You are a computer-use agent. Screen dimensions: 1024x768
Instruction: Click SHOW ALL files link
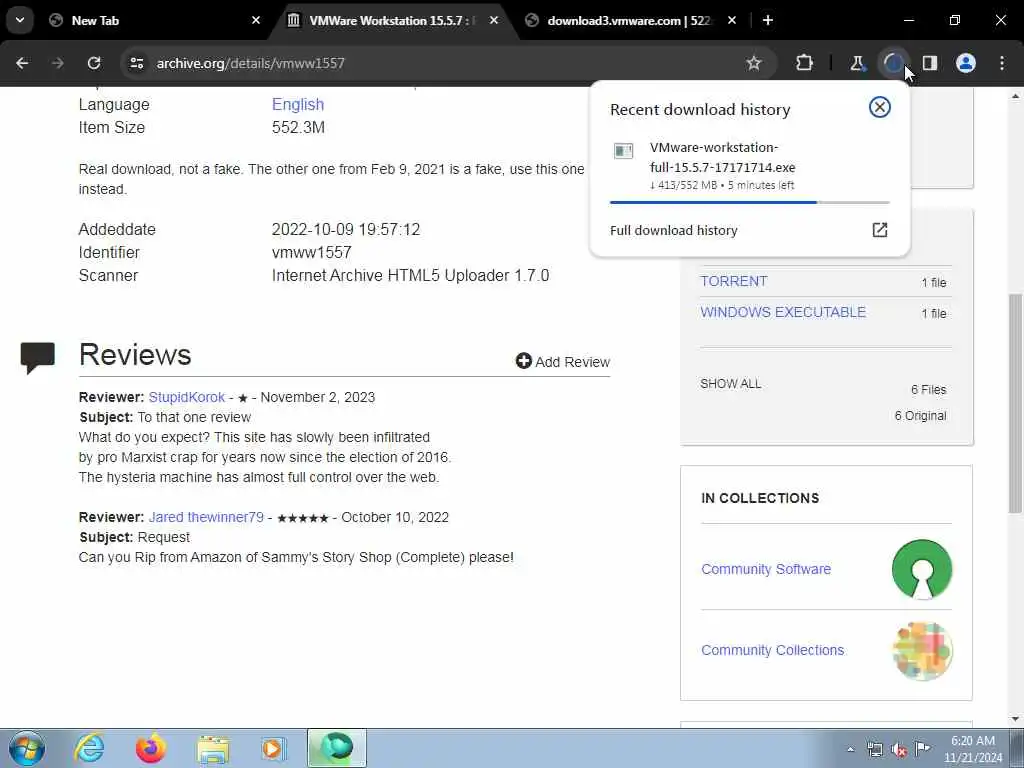(731, 384)
